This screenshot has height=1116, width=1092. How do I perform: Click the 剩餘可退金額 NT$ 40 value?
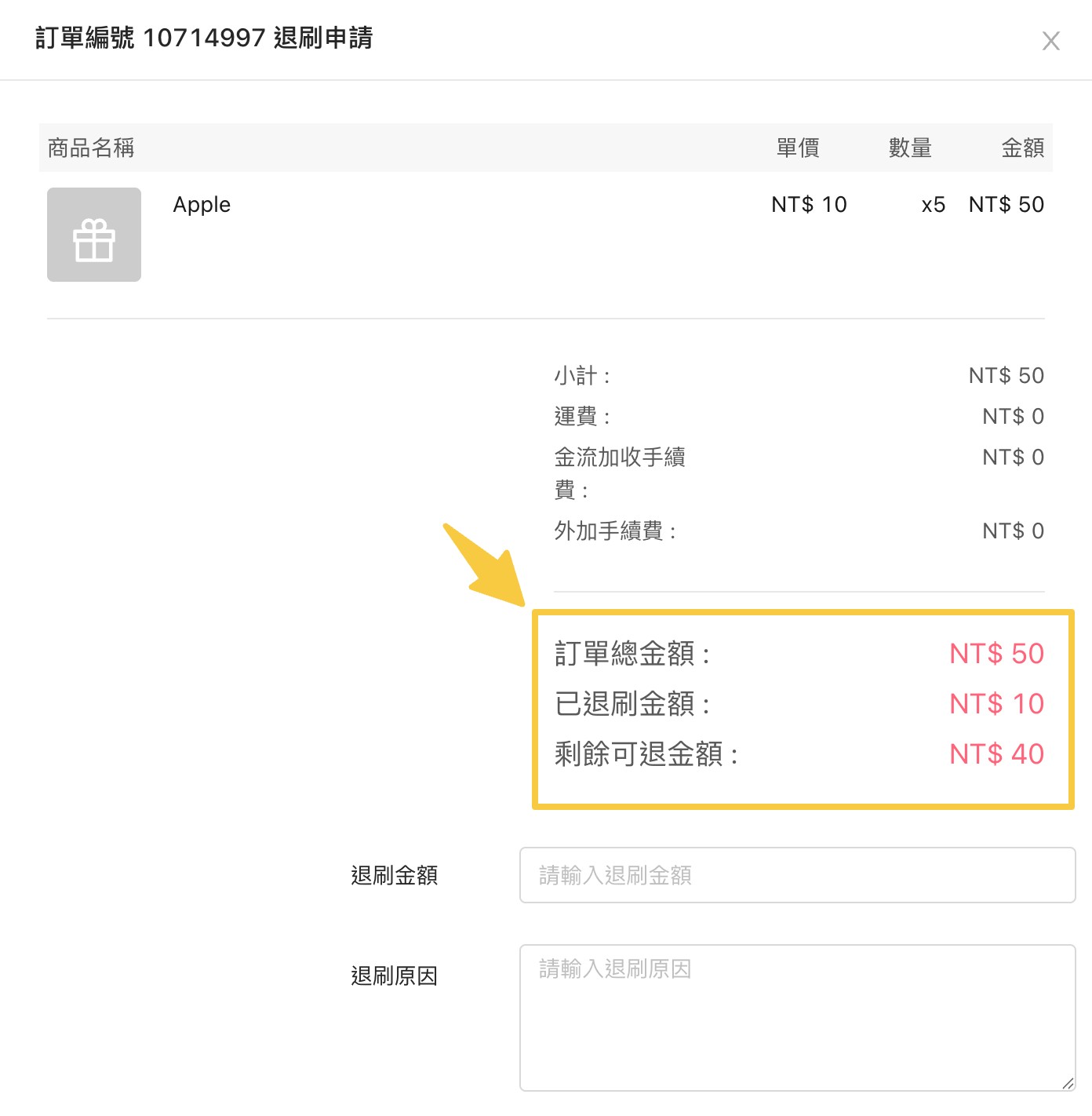(x=996, y=754)
